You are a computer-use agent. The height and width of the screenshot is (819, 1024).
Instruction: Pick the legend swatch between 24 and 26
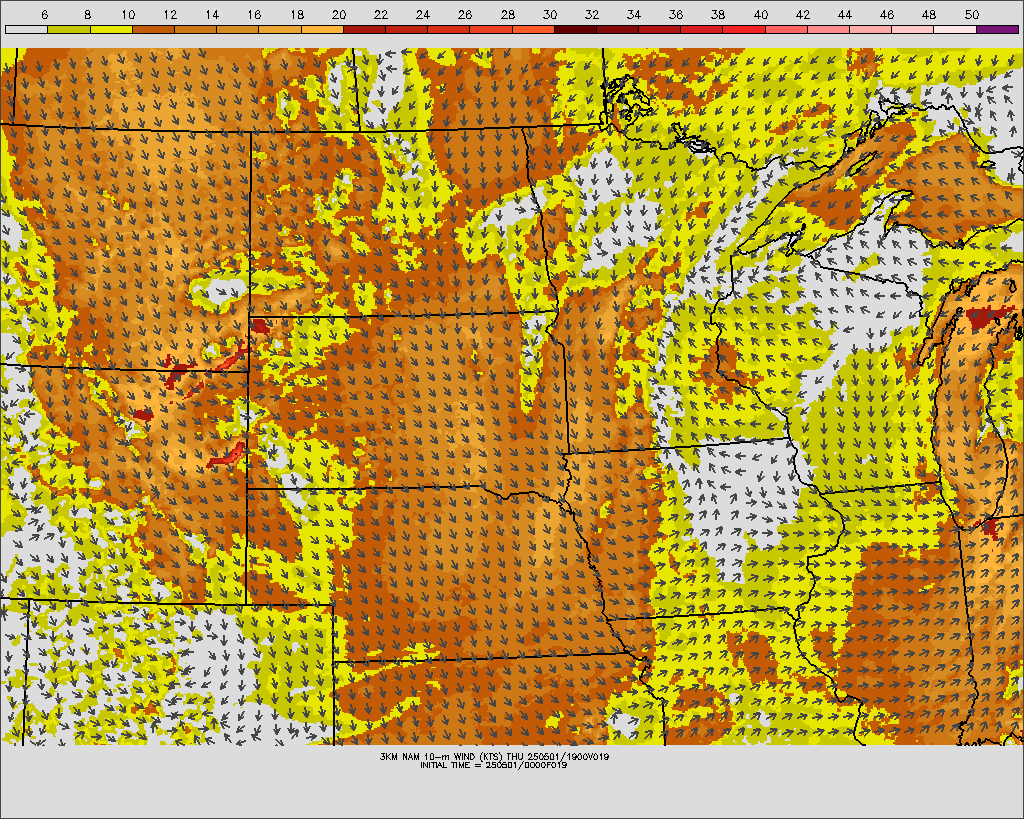[449, 29]
